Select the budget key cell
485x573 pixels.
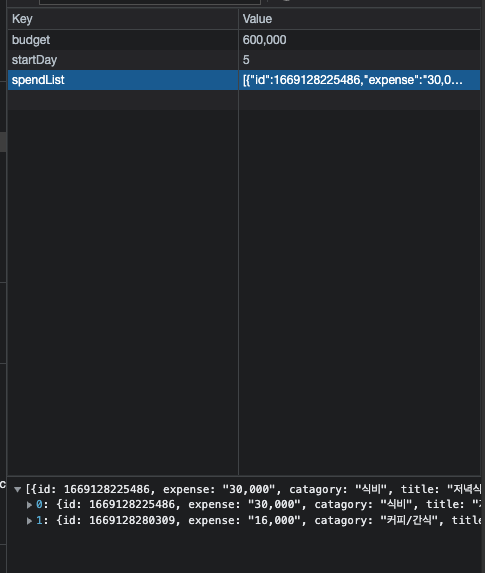[x=123, y=40]
